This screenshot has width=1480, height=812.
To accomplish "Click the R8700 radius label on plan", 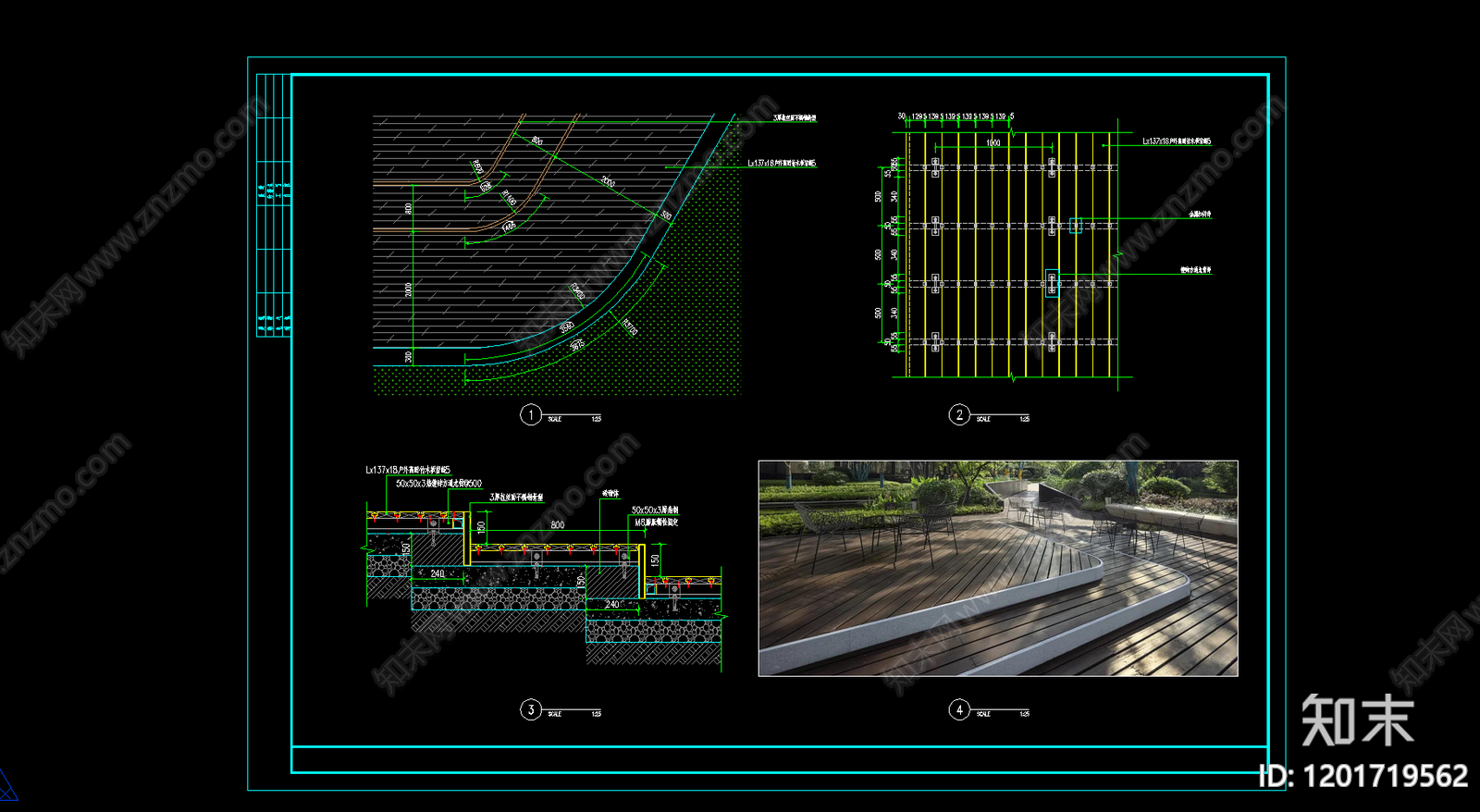I will tap(630, 327).
